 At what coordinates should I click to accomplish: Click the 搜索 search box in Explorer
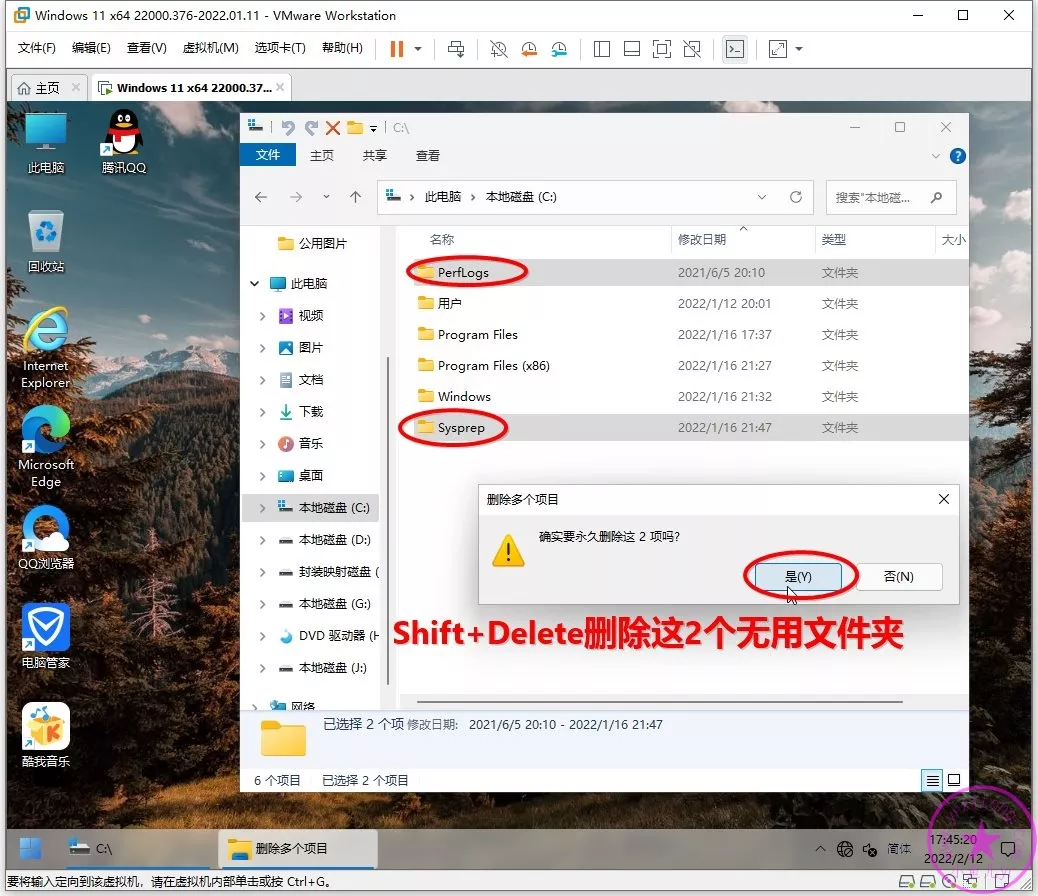(x=880, y=197)
